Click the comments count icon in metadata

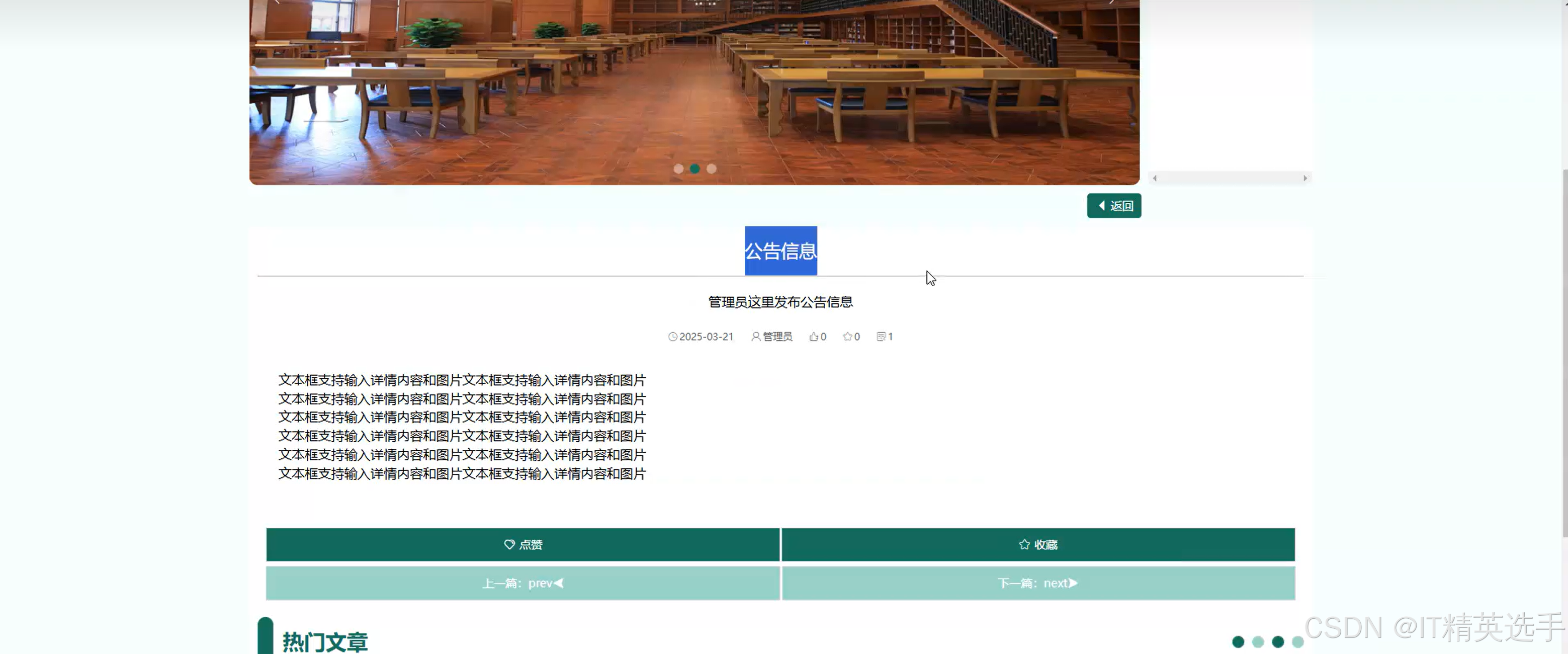pyautogui.click(x=881, y=337)
